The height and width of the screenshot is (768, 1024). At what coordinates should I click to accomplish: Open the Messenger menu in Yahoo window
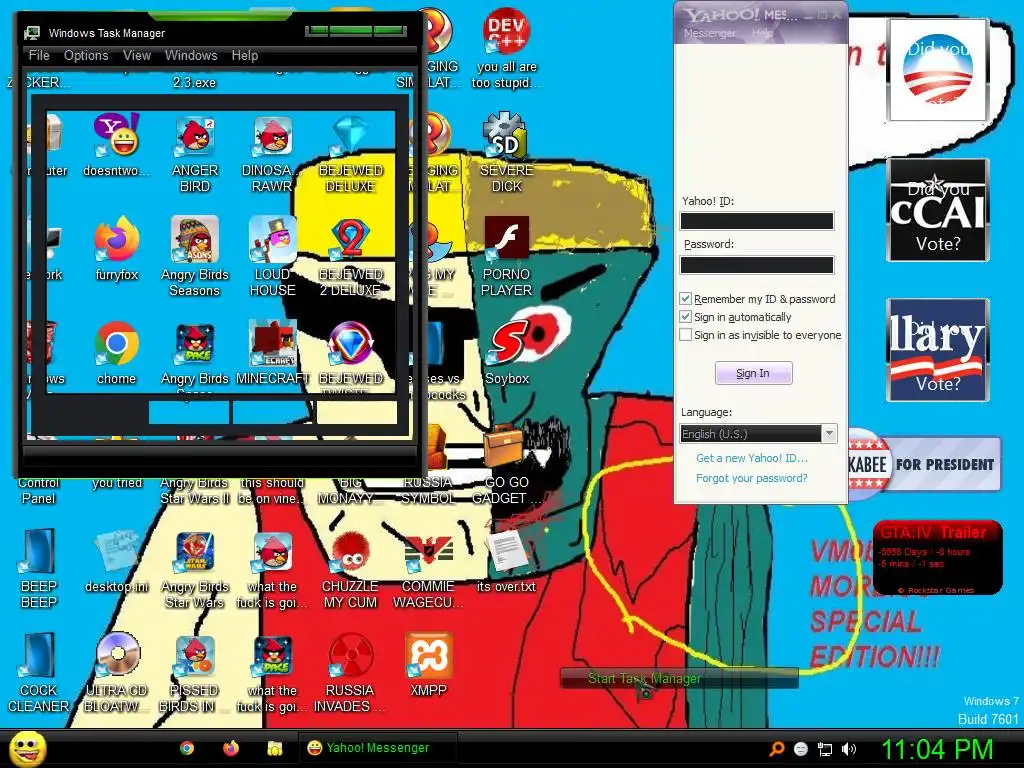(710, 33)
